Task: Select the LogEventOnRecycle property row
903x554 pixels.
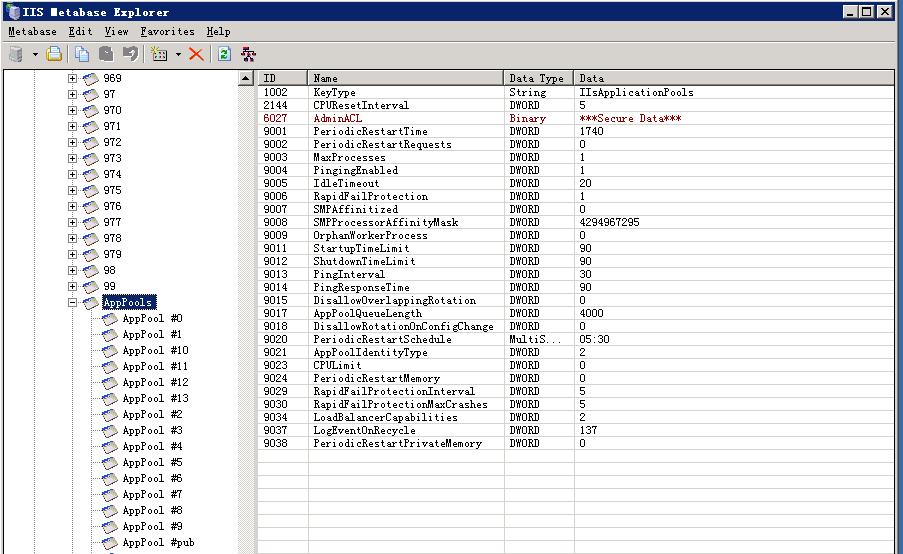Action: pyautogui.click(x=576, y=430)
